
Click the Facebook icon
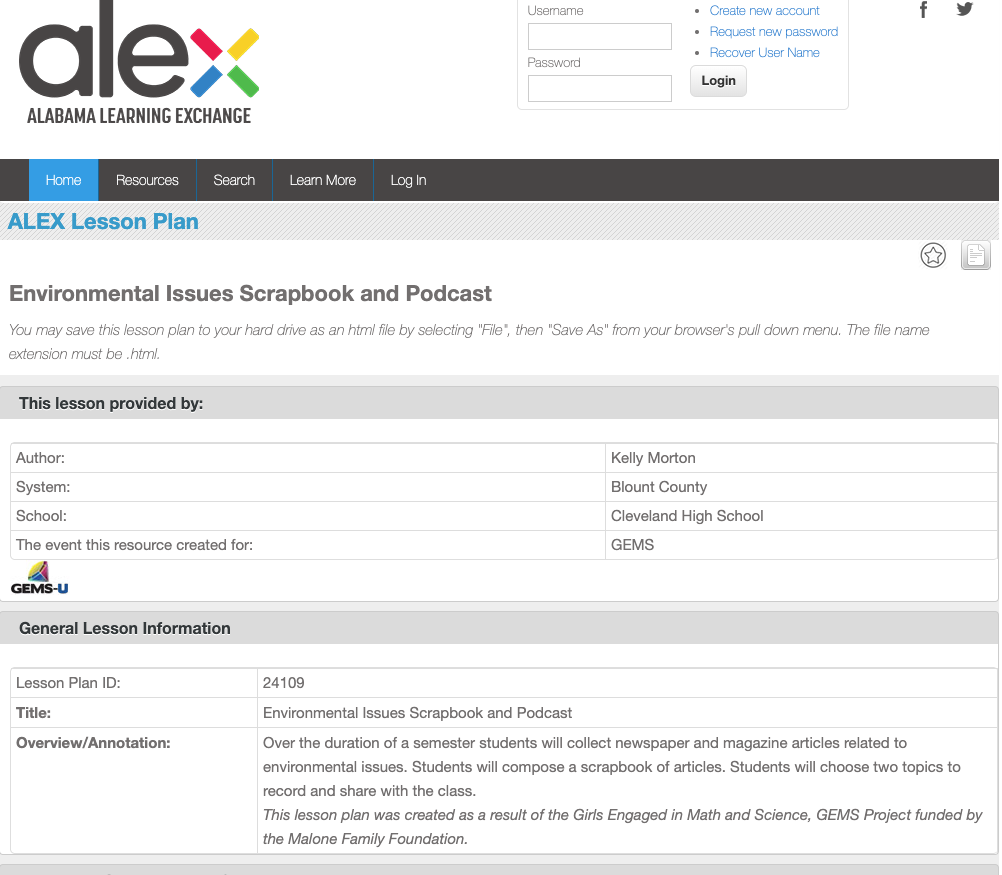[x=923, y=9]
